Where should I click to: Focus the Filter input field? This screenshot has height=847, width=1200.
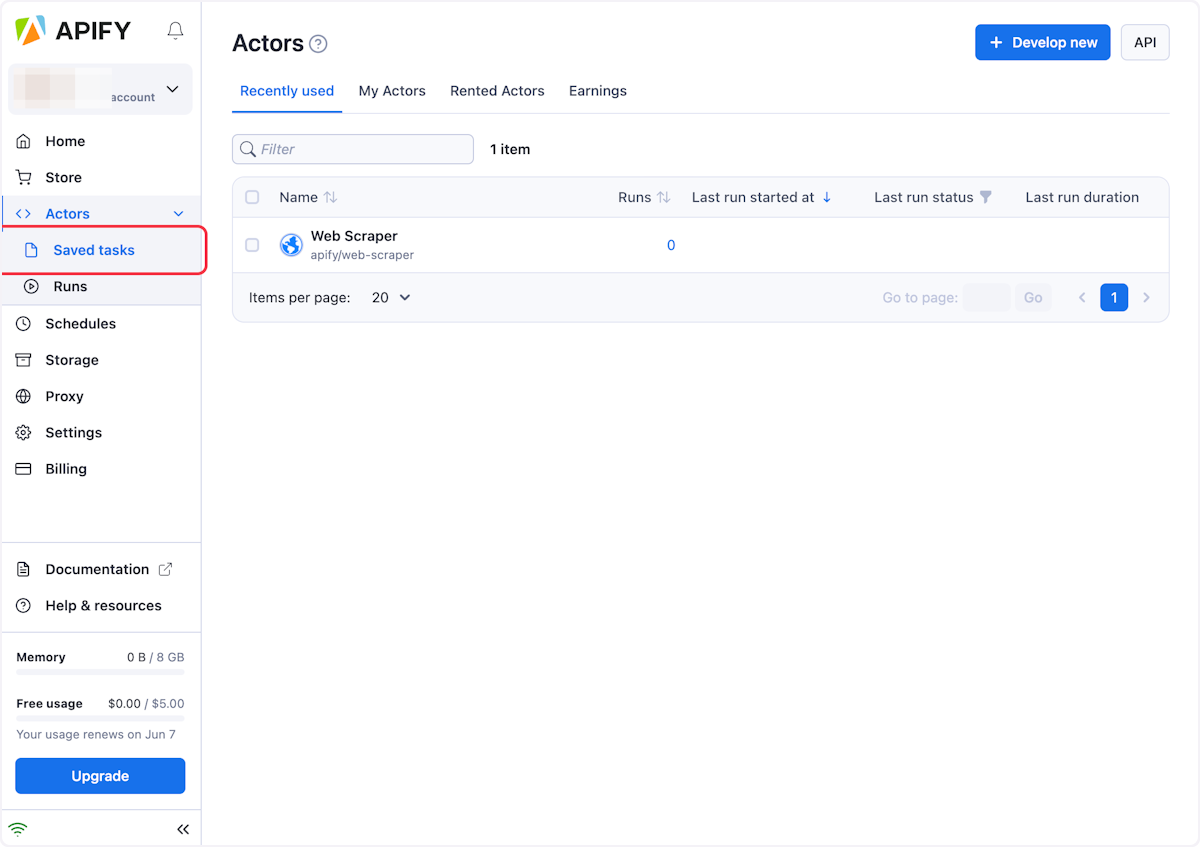coord(353,149)
